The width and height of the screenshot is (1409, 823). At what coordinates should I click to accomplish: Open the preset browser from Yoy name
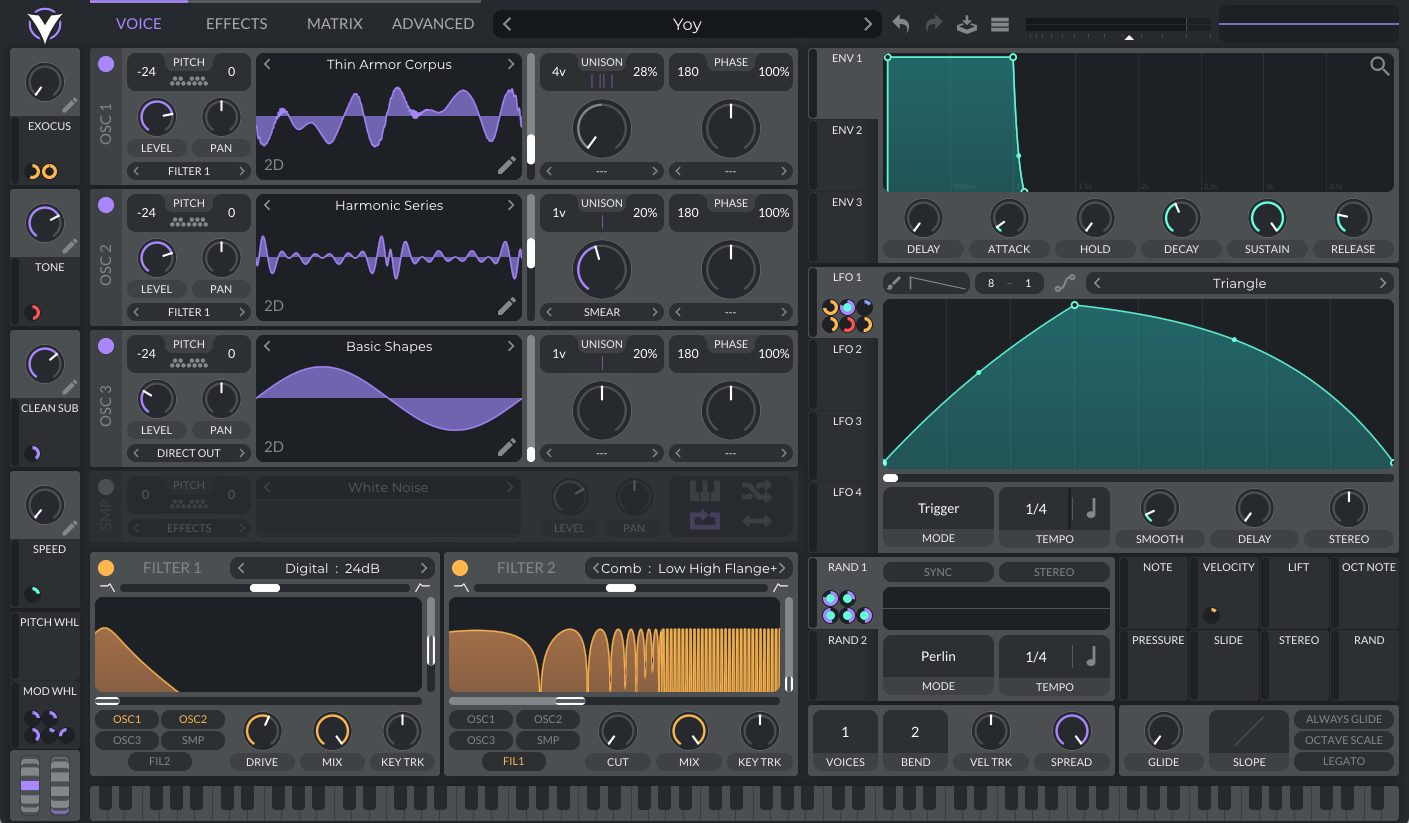point(687,24)
